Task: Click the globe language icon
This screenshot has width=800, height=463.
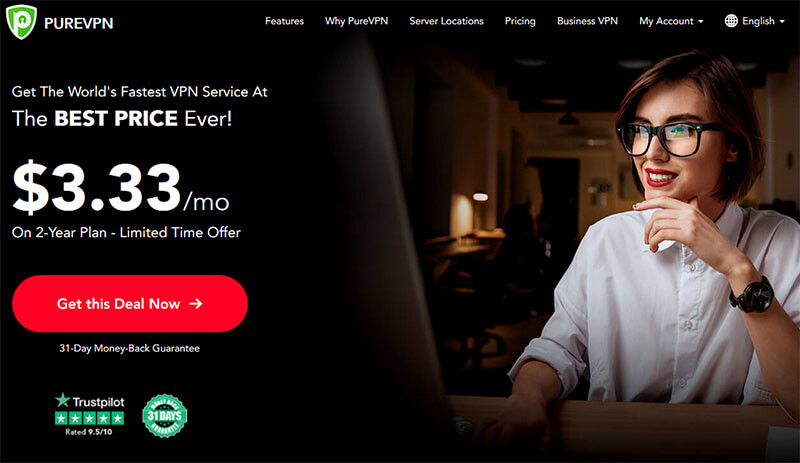Action: [731, 21]
